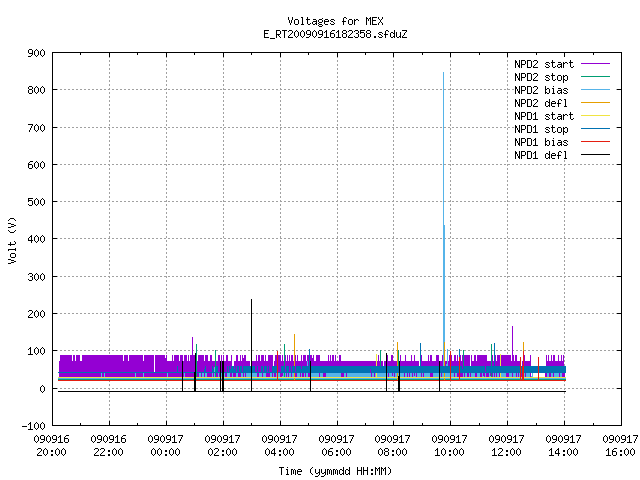Click the '090917 00:00' time tick label
The height and width of the screenshot is (480, 640).
(165, 446)
